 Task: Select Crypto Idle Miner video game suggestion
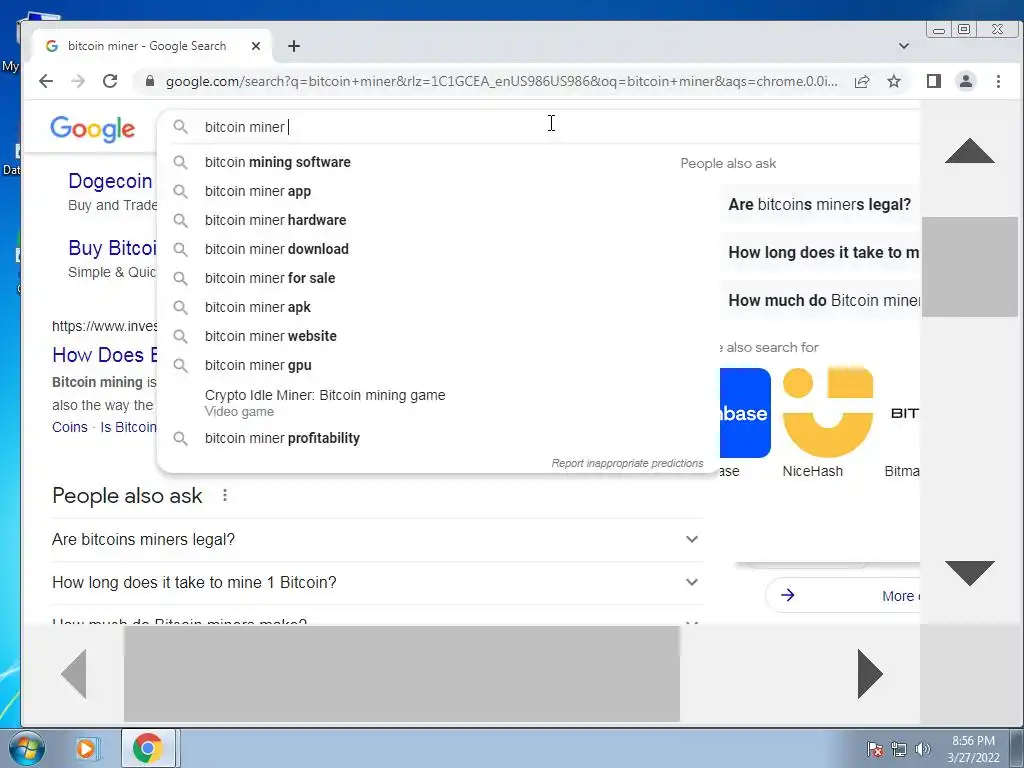pos(439,402)
